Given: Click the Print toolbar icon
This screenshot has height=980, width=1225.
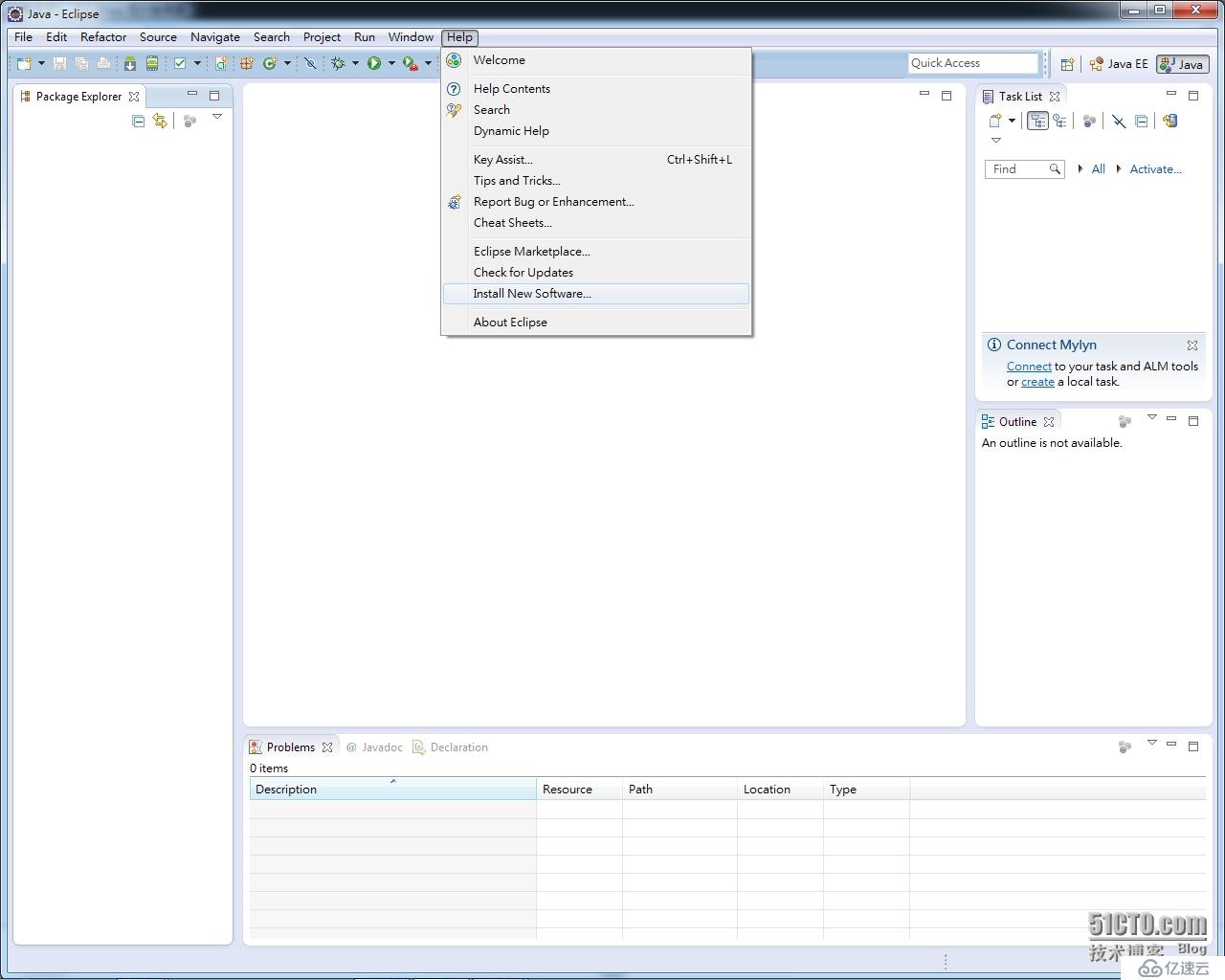Looking at the screenshot, I should pos(103,63).
